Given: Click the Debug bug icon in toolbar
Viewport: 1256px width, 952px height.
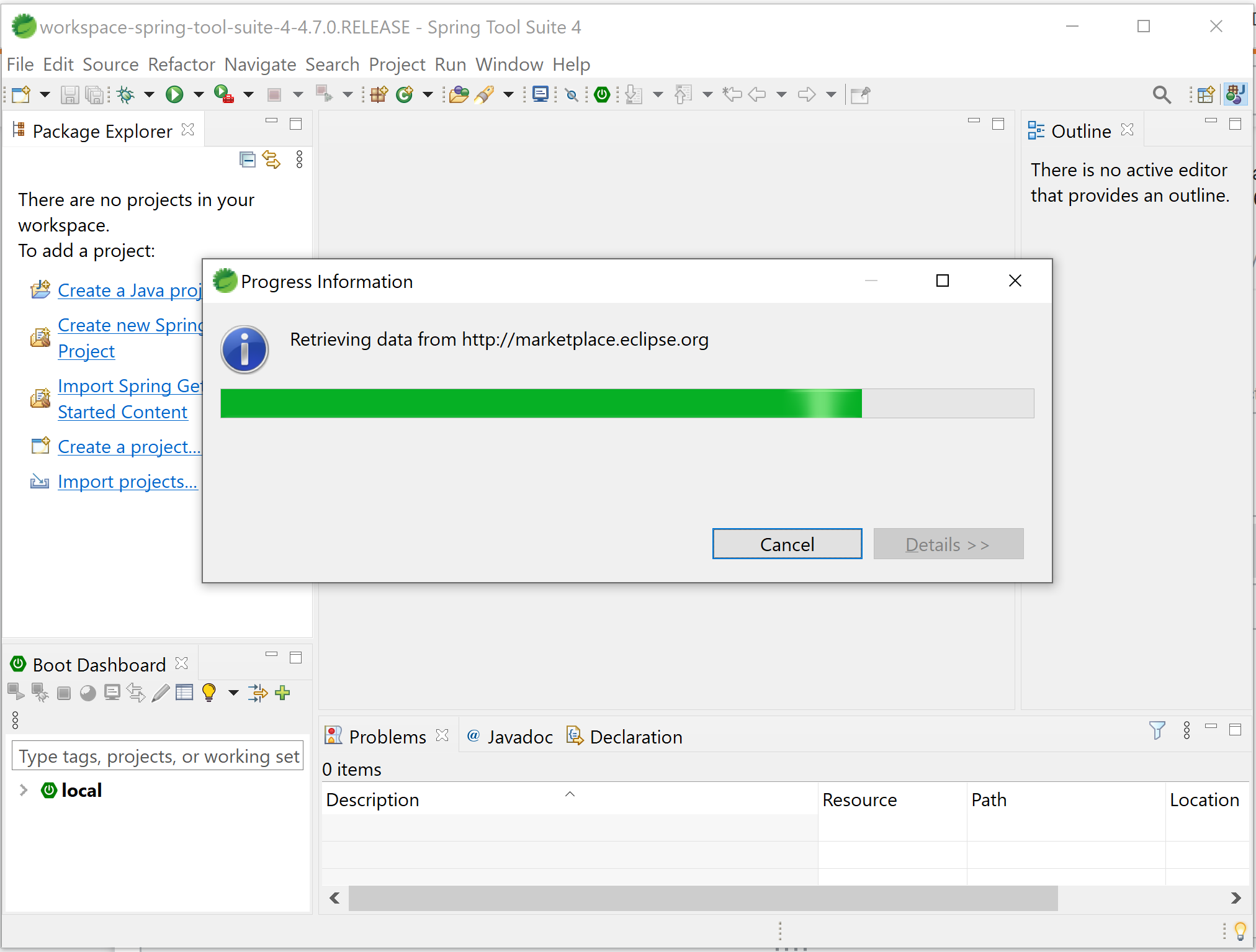Looking at the screenshot, I should point(126,94).
